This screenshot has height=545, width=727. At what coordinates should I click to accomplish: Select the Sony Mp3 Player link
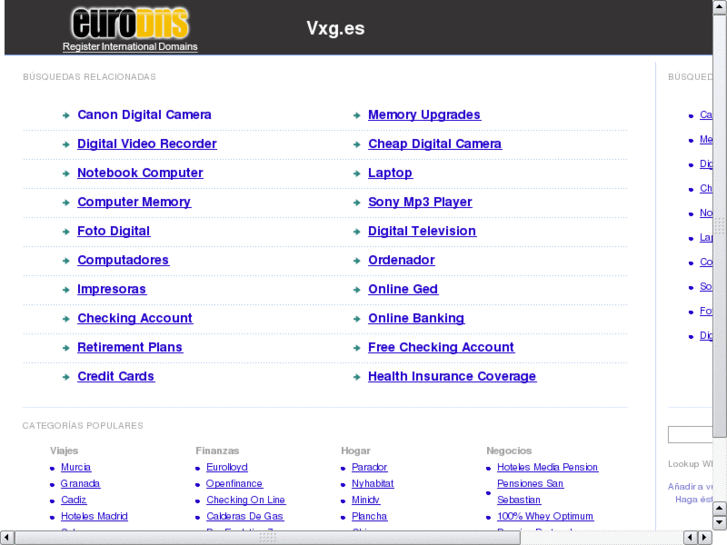click(x=420, y=202)
